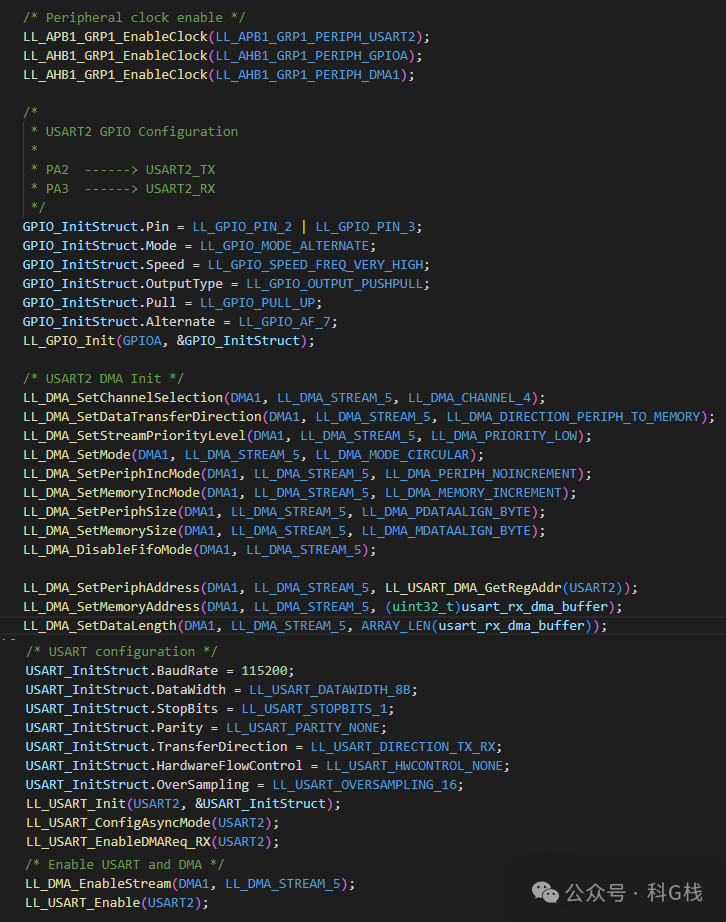Click the USART2 GPIO Configuration comment line
This screenshot has width=726, height=922.
click(142, 132)
